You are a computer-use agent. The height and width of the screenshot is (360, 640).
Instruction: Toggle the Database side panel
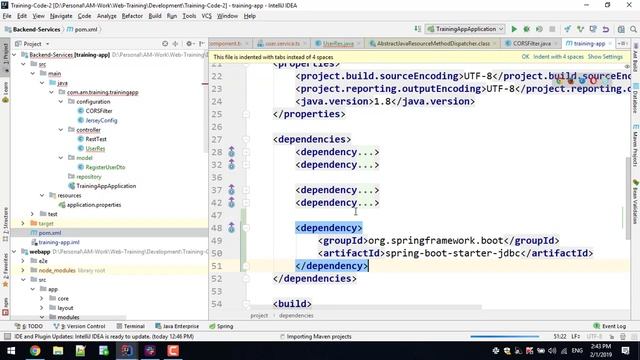coord(636,98)
